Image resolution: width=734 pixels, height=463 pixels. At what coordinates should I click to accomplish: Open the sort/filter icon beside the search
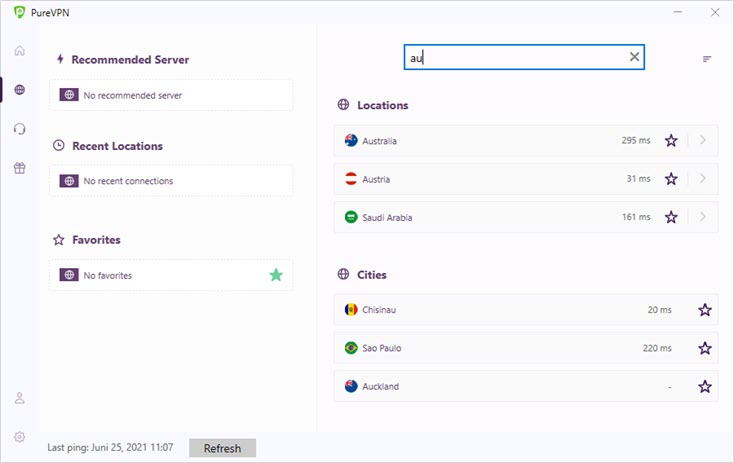click(707, 59)
